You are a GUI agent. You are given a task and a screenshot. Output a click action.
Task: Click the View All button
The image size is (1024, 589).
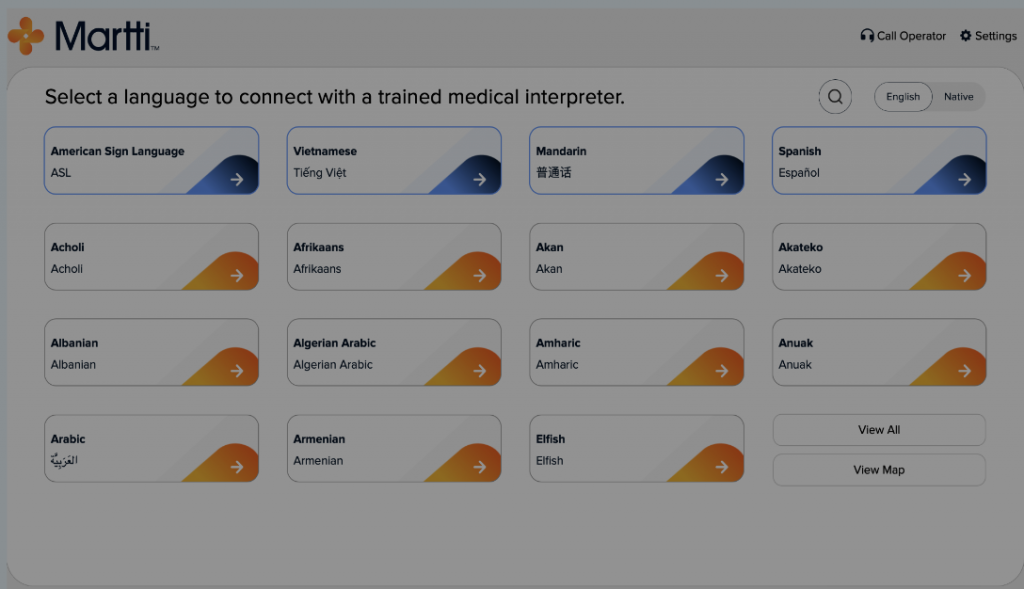pyautogui.click(x=879, y=430)
